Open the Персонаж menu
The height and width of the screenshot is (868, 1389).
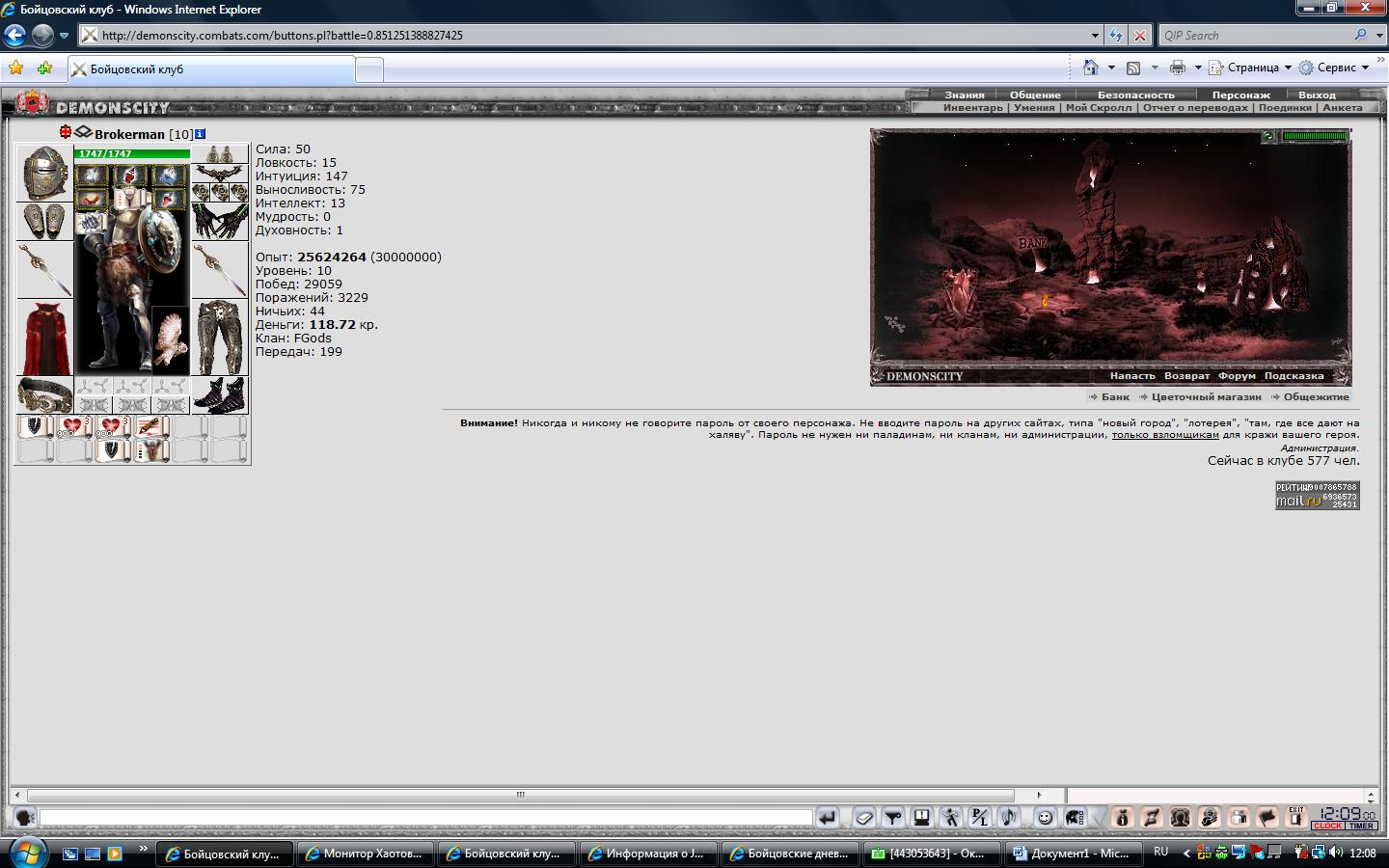pyautogui.click(x=1241, y=95)
